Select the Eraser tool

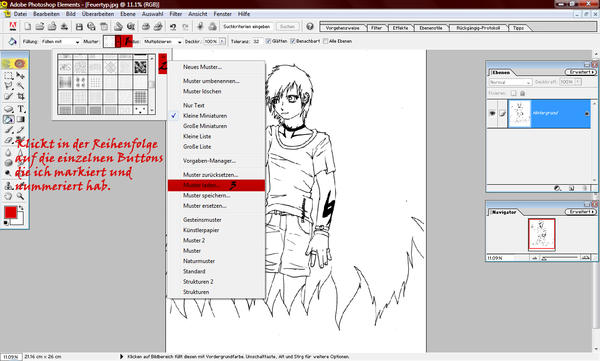[x=8, y=140]
